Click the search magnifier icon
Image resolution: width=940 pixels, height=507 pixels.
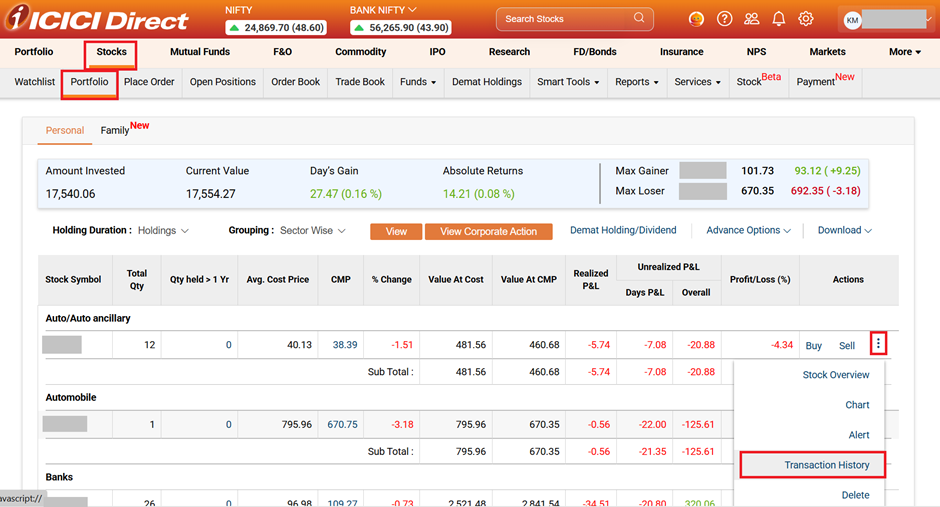tap(639, 18)
